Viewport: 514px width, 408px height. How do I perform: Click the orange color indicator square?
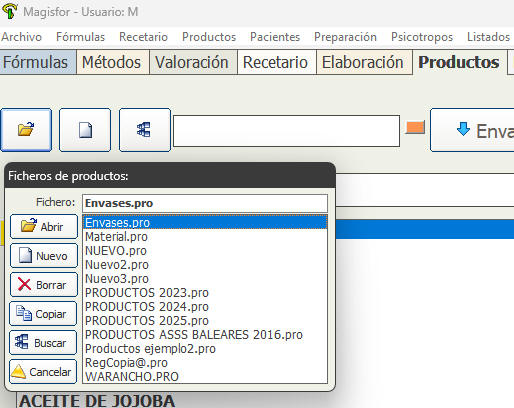pos(415,127)
